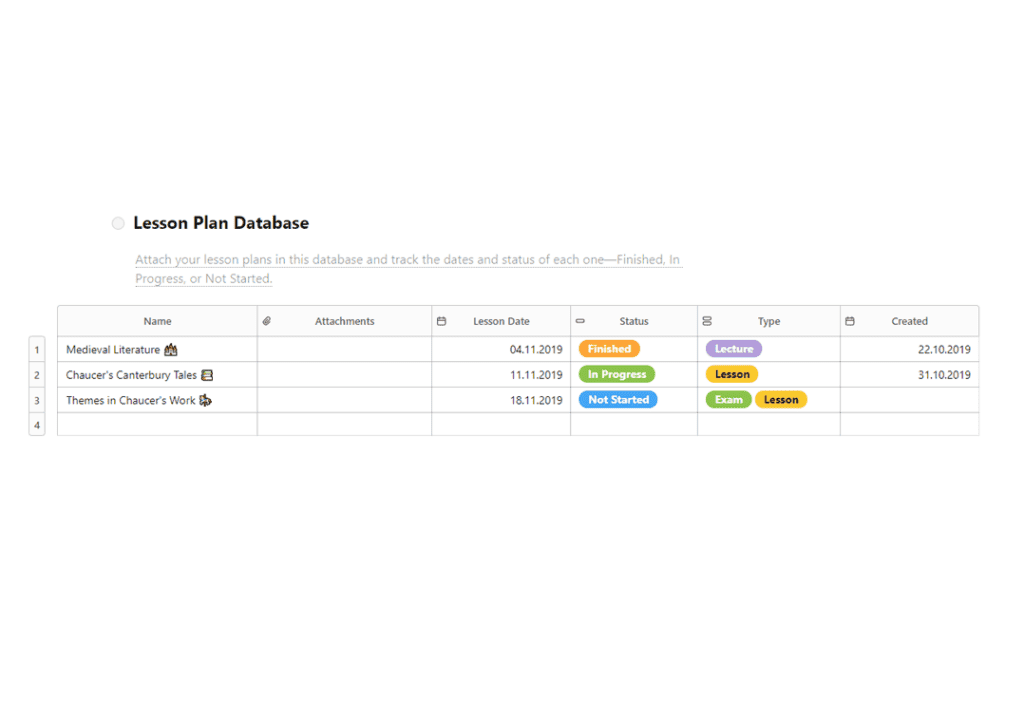Click the scroll emoji after Canterbury Tales
This screenshot has height=722, width=1024.
coord(207,375)
